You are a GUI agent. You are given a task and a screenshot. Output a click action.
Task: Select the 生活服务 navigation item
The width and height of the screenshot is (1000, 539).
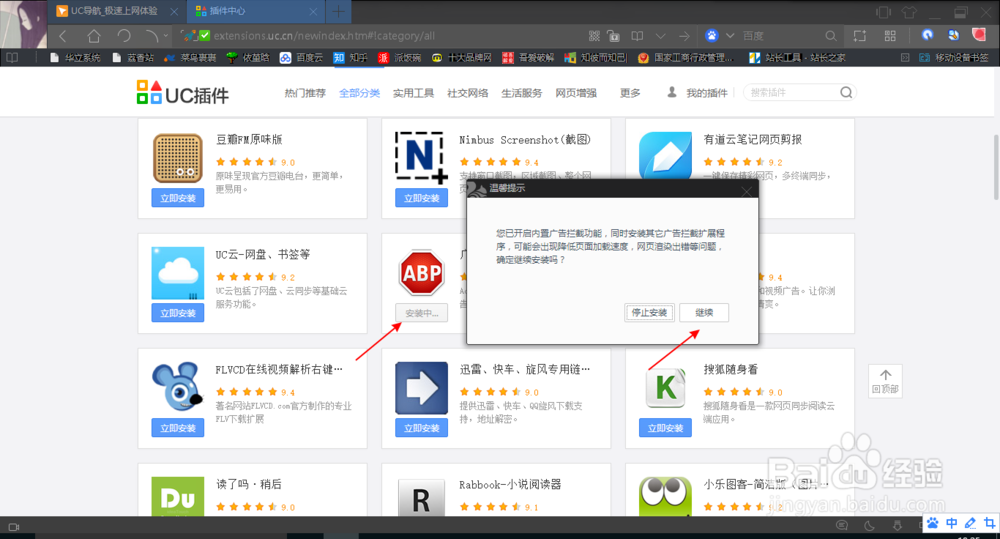point(522,93)
